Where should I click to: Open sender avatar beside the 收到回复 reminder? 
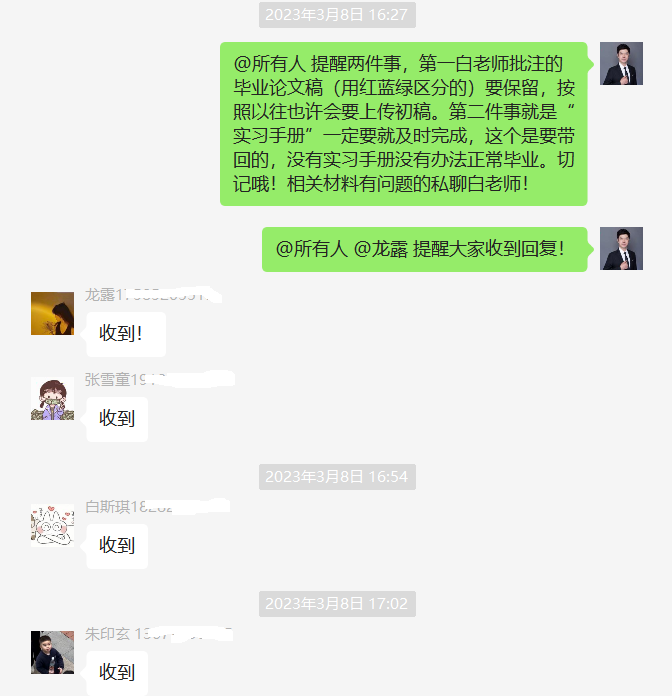(x=621, y=249)
